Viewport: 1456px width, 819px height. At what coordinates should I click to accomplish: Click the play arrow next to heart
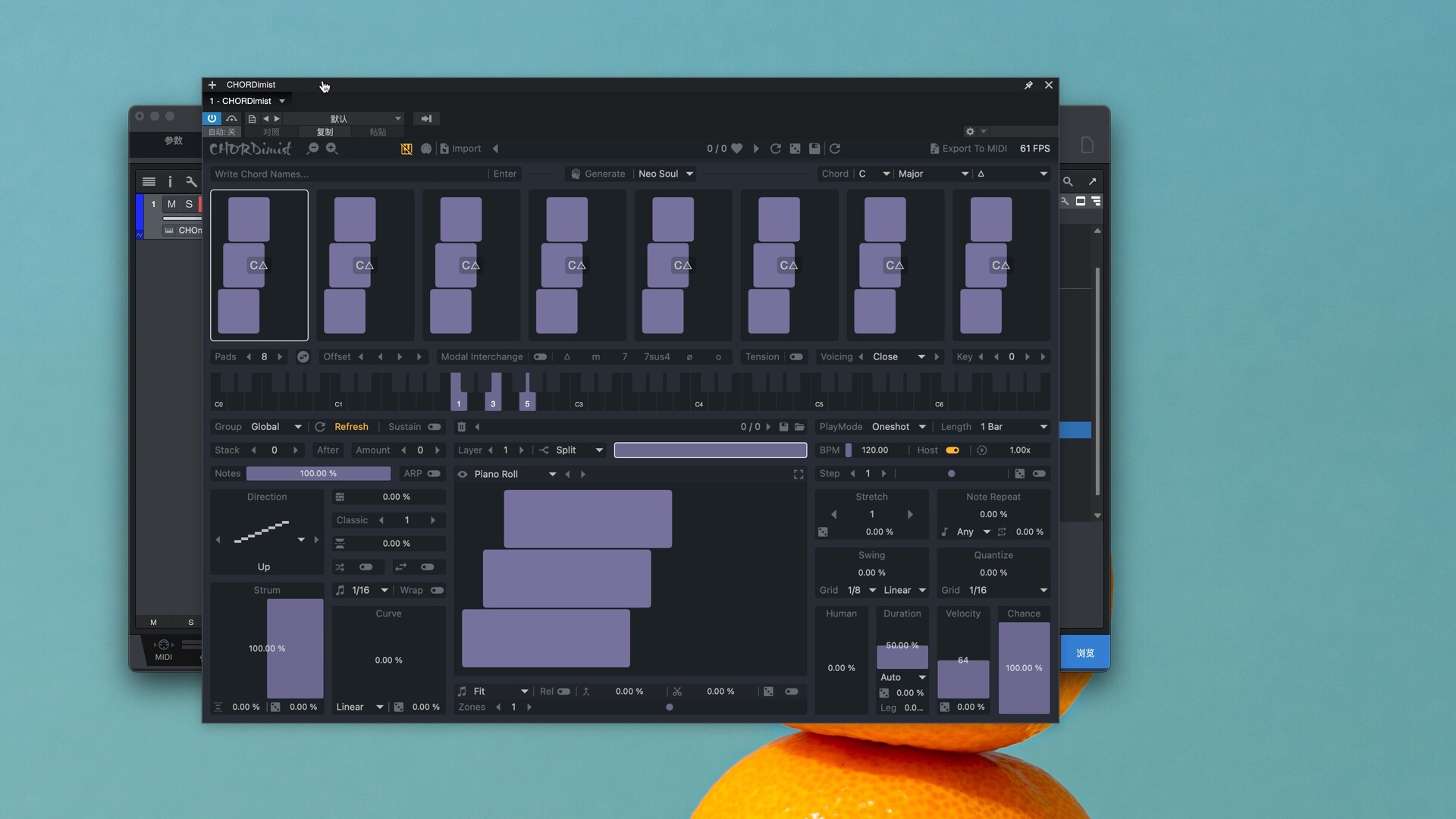[756, 149]
